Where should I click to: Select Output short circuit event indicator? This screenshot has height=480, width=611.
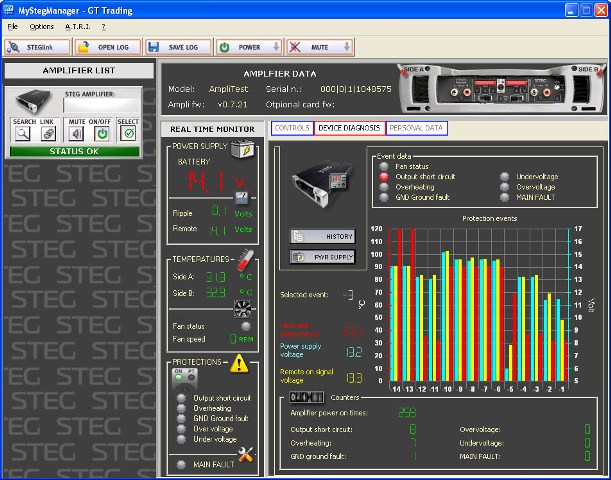[x=384, y=176]
